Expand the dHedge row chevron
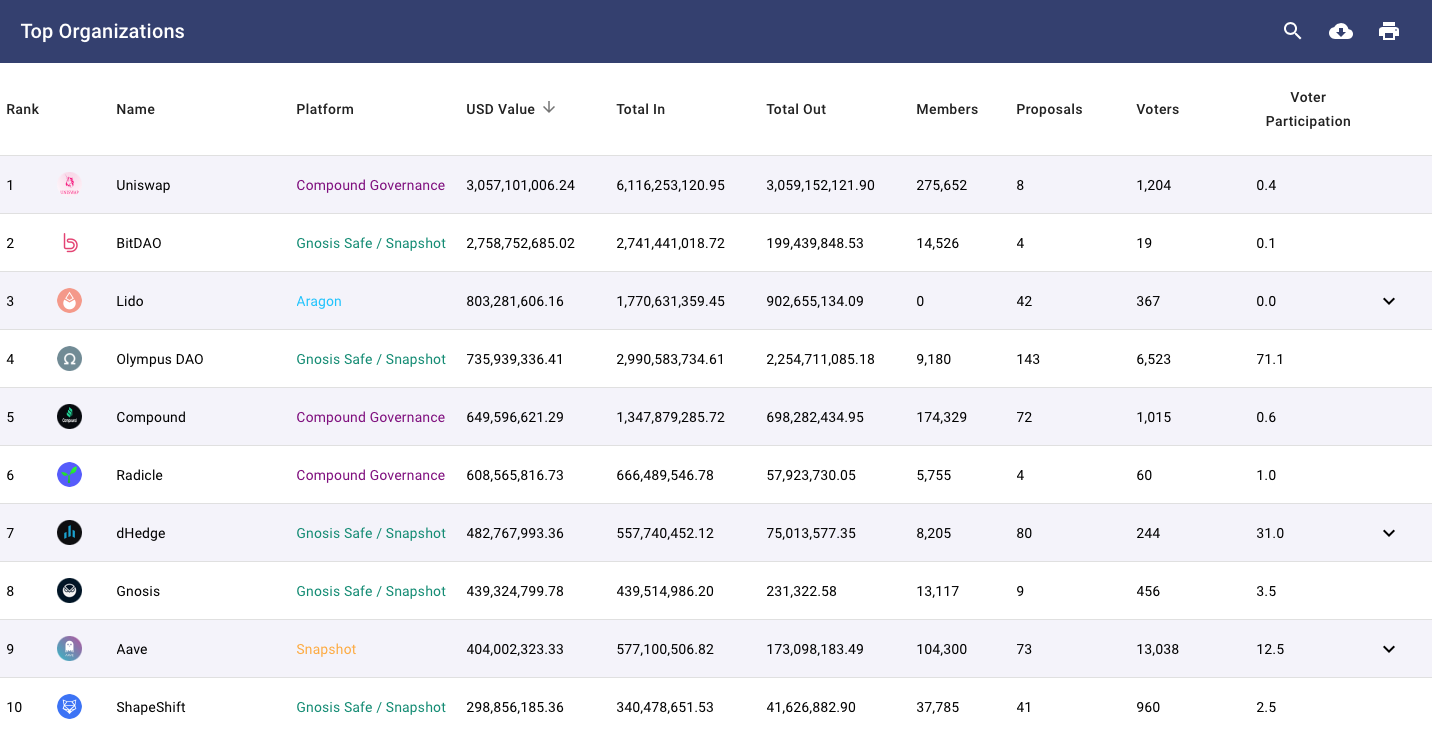This screenshot has width=1432, height=735. coord(1388,533)
